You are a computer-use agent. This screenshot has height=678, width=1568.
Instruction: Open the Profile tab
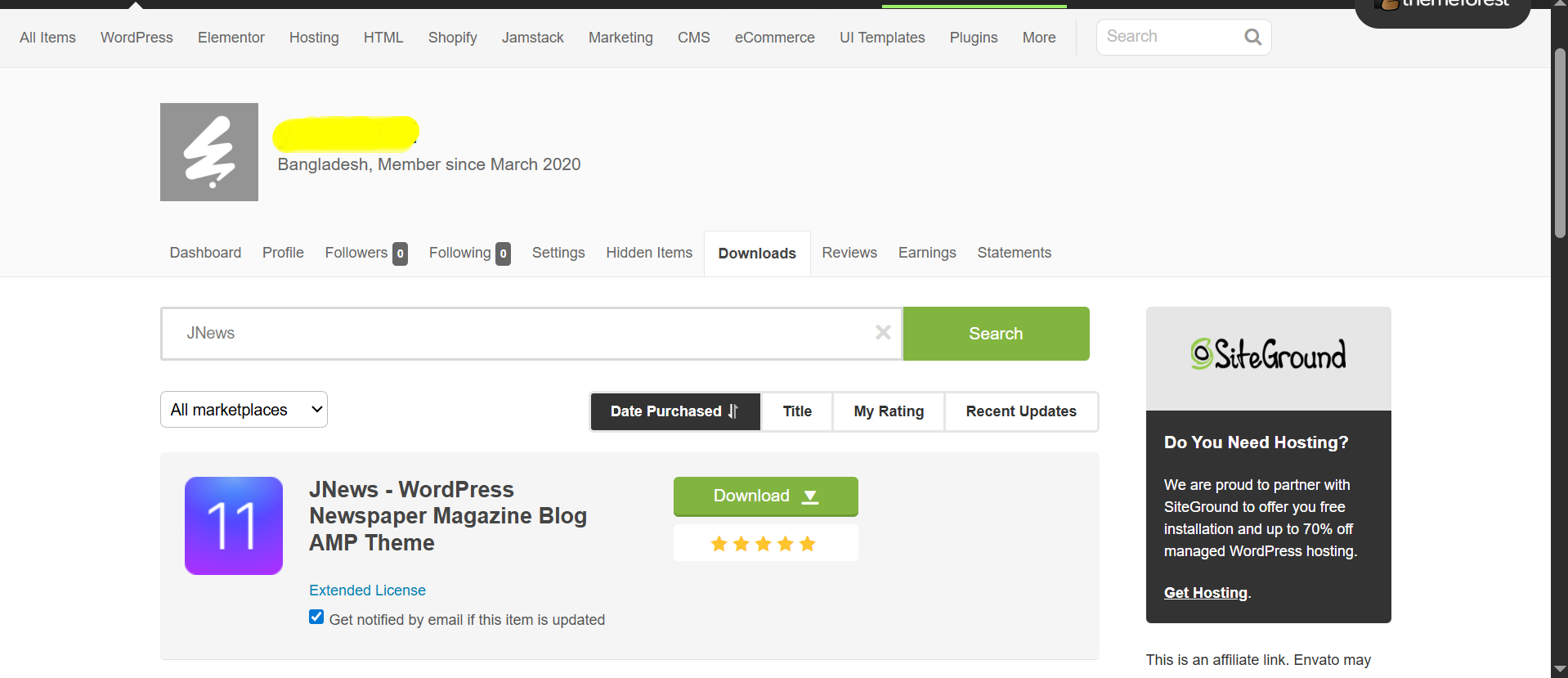point(283,253)
